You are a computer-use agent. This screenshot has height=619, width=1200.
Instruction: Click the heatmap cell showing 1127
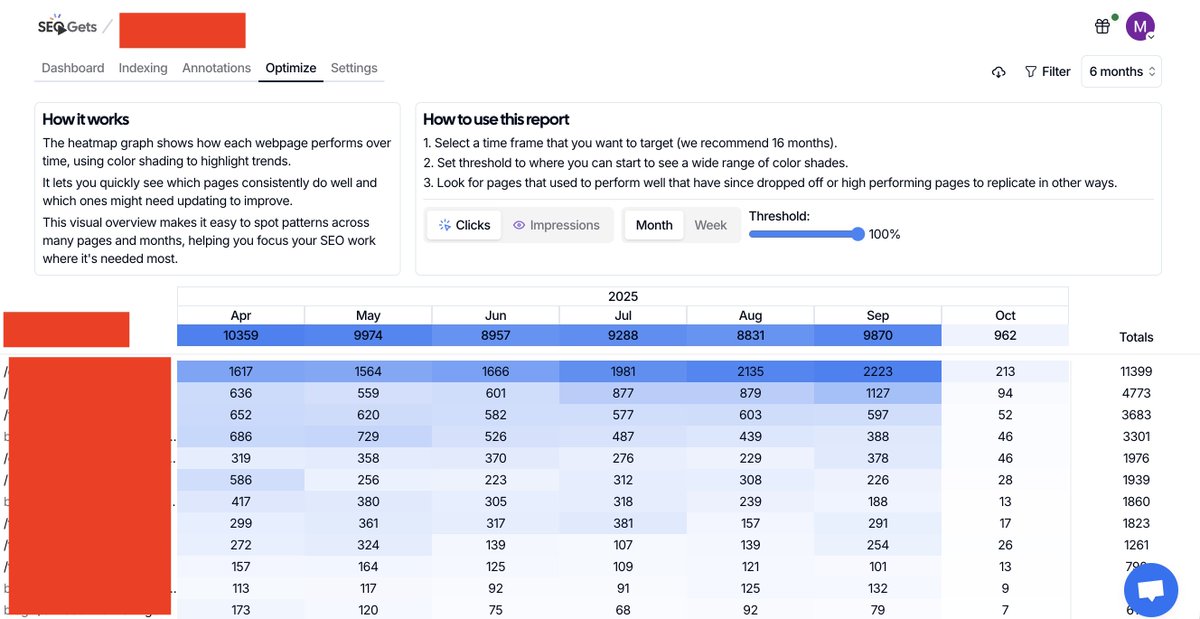click(x=878, y=393)
